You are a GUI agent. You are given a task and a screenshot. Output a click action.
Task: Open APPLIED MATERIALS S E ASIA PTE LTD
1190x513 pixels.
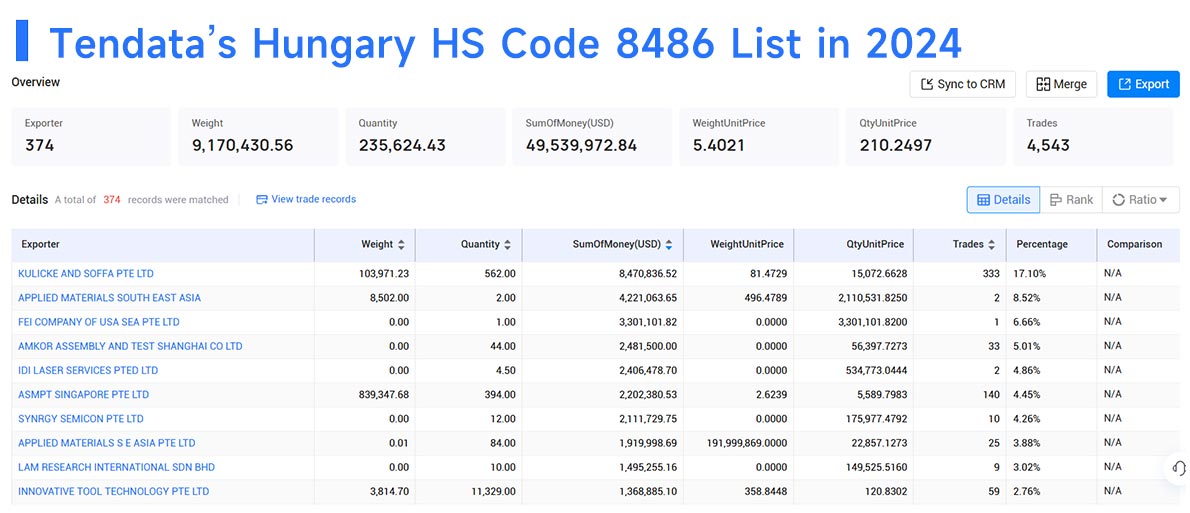coord(106,443)
